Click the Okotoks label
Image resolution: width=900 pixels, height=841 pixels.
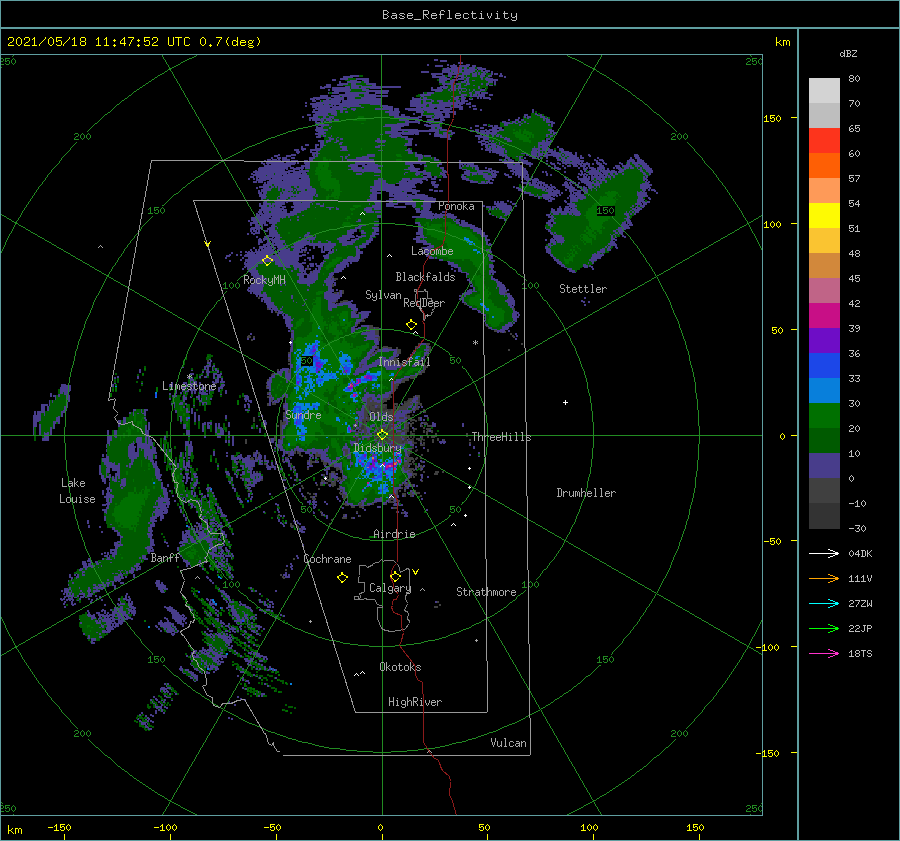(x=400, y=667)
